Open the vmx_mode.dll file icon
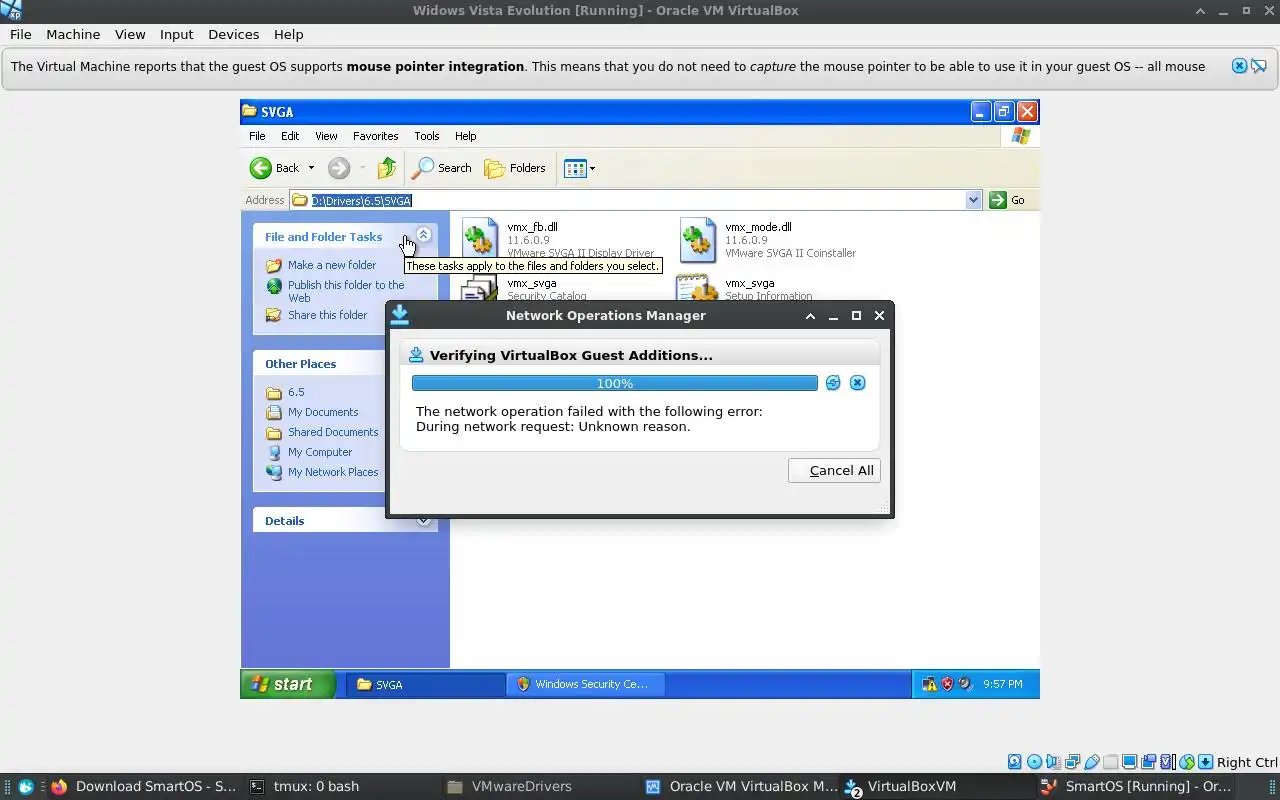 click(x=698, y=239)
